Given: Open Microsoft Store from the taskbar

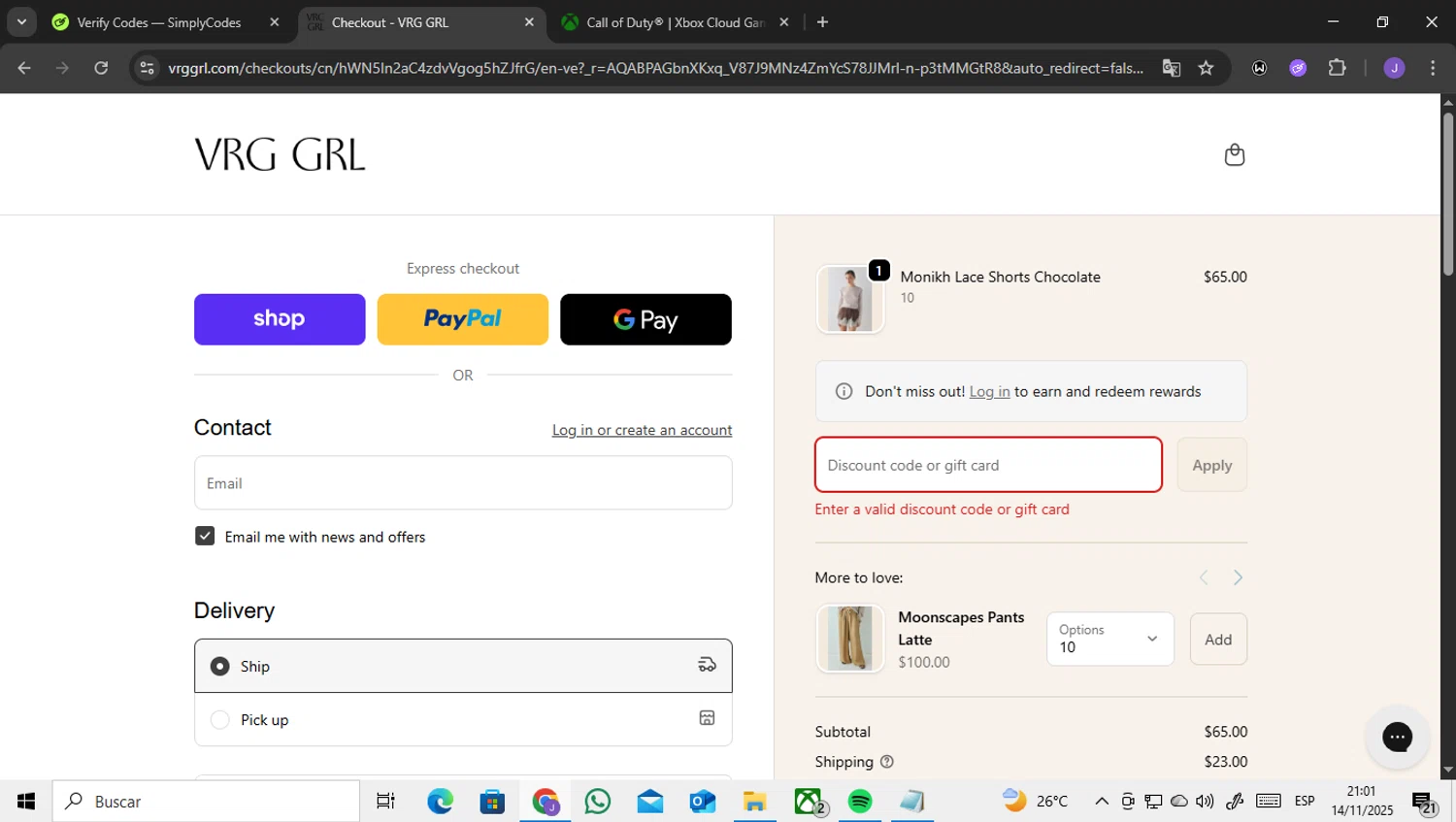Looking at the screenshot, I should coord(493,802).
